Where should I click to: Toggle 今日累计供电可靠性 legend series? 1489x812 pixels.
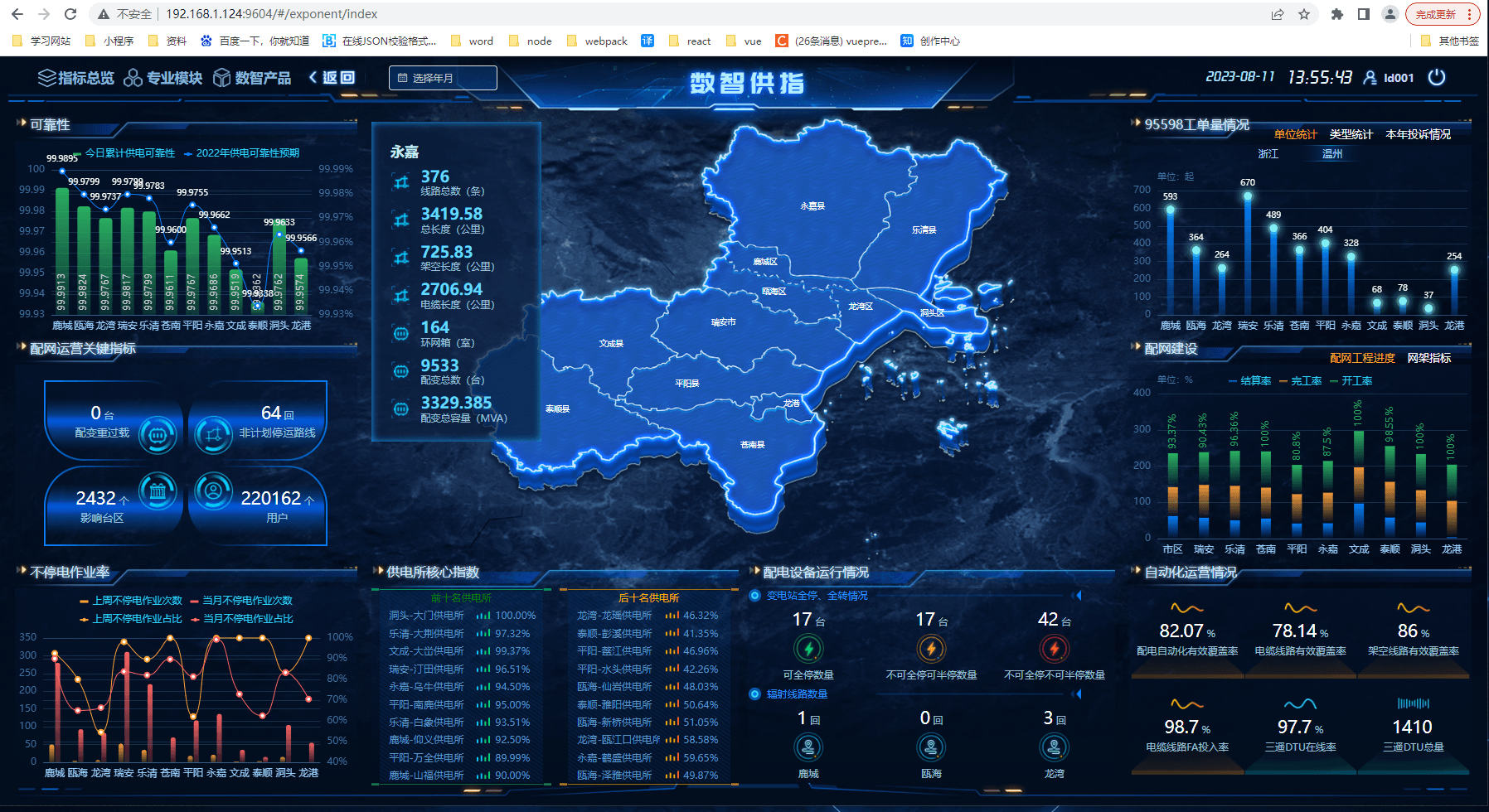coord(124,153)
